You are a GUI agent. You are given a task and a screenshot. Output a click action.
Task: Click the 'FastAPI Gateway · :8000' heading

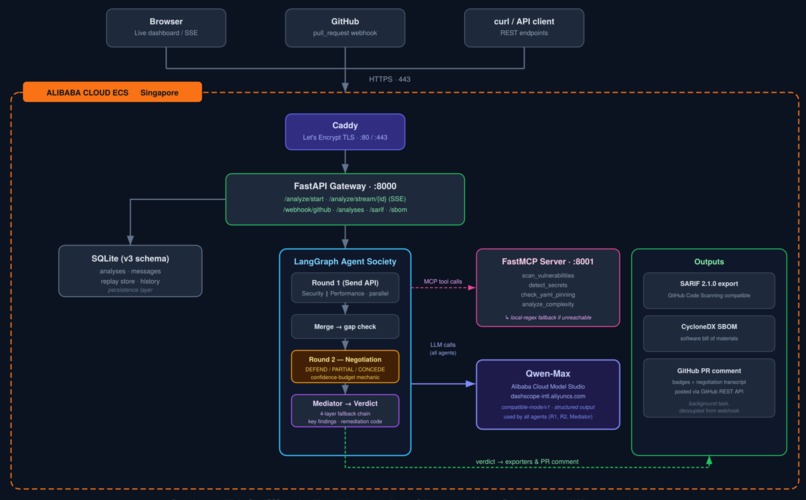coord(345,186)
